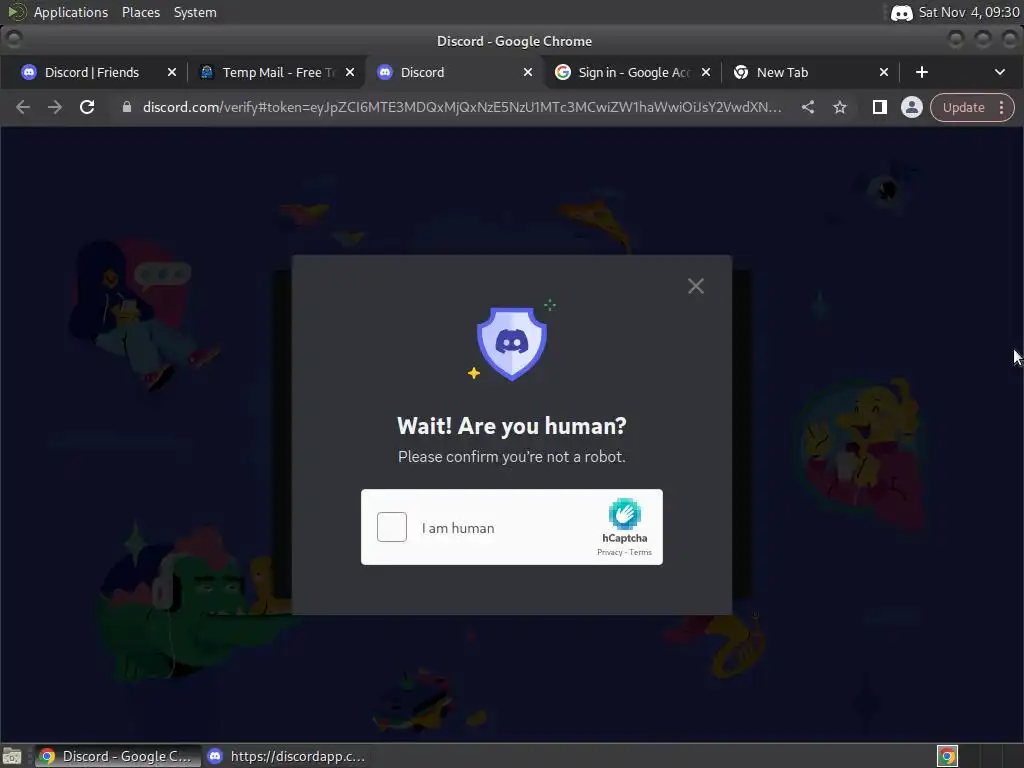Open hCaptcha Privacy link
The height and width of the screenshot is (768, 1024).
click(x=609, y=552)
